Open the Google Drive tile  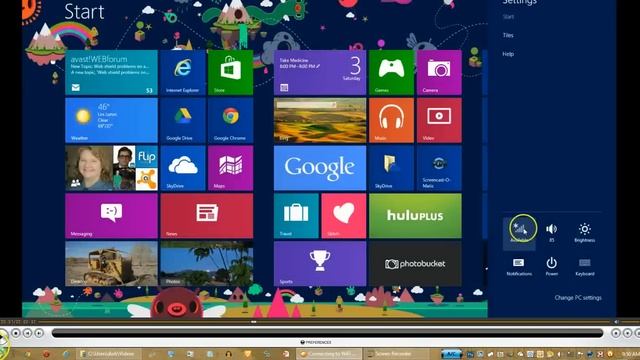(x=183, y=120)
